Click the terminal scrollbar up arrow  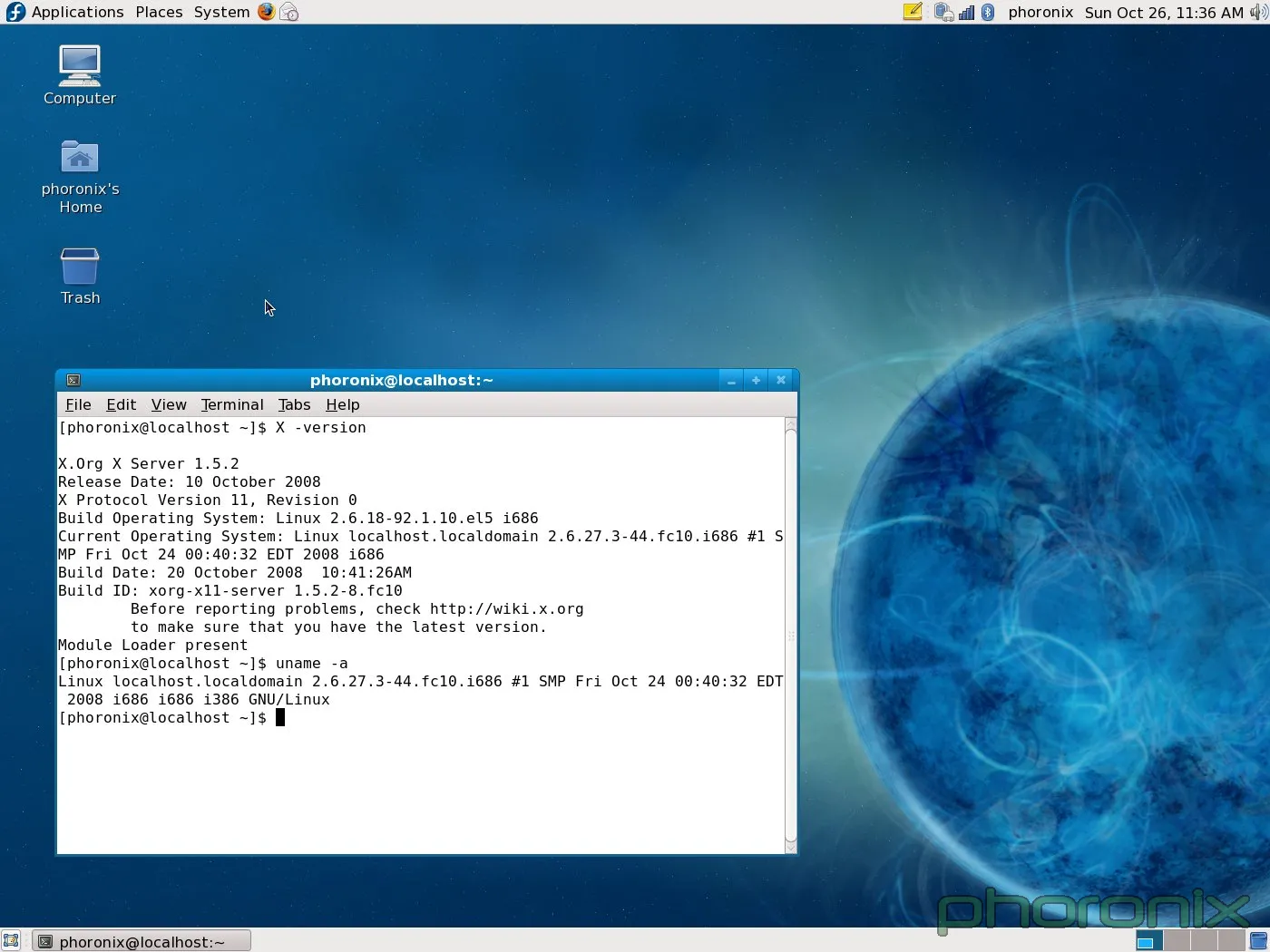(x=790, y=423)
